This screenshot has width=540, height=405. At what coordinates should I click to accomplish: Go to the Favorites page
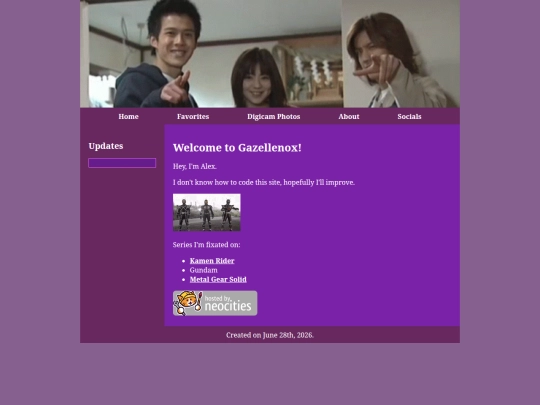click(193, 116)
